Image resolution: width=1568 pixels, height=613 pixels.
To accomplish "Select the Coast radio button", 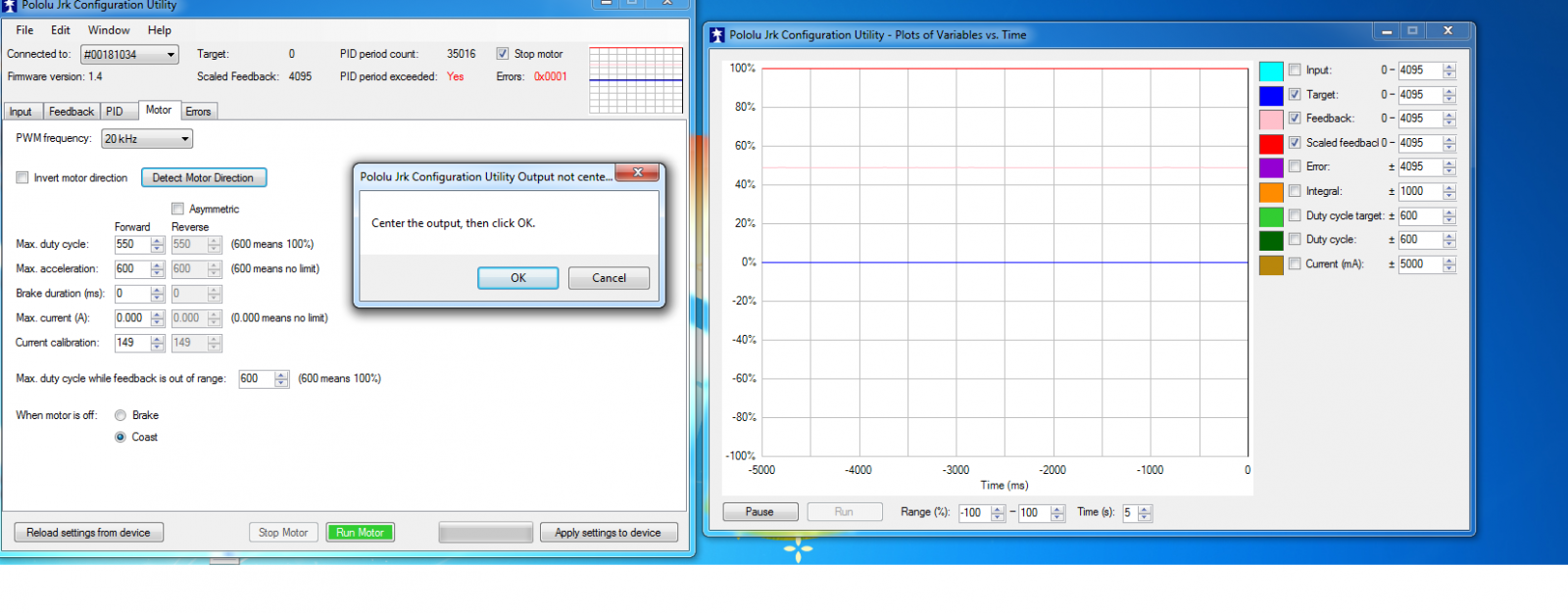I will point(121,437).
